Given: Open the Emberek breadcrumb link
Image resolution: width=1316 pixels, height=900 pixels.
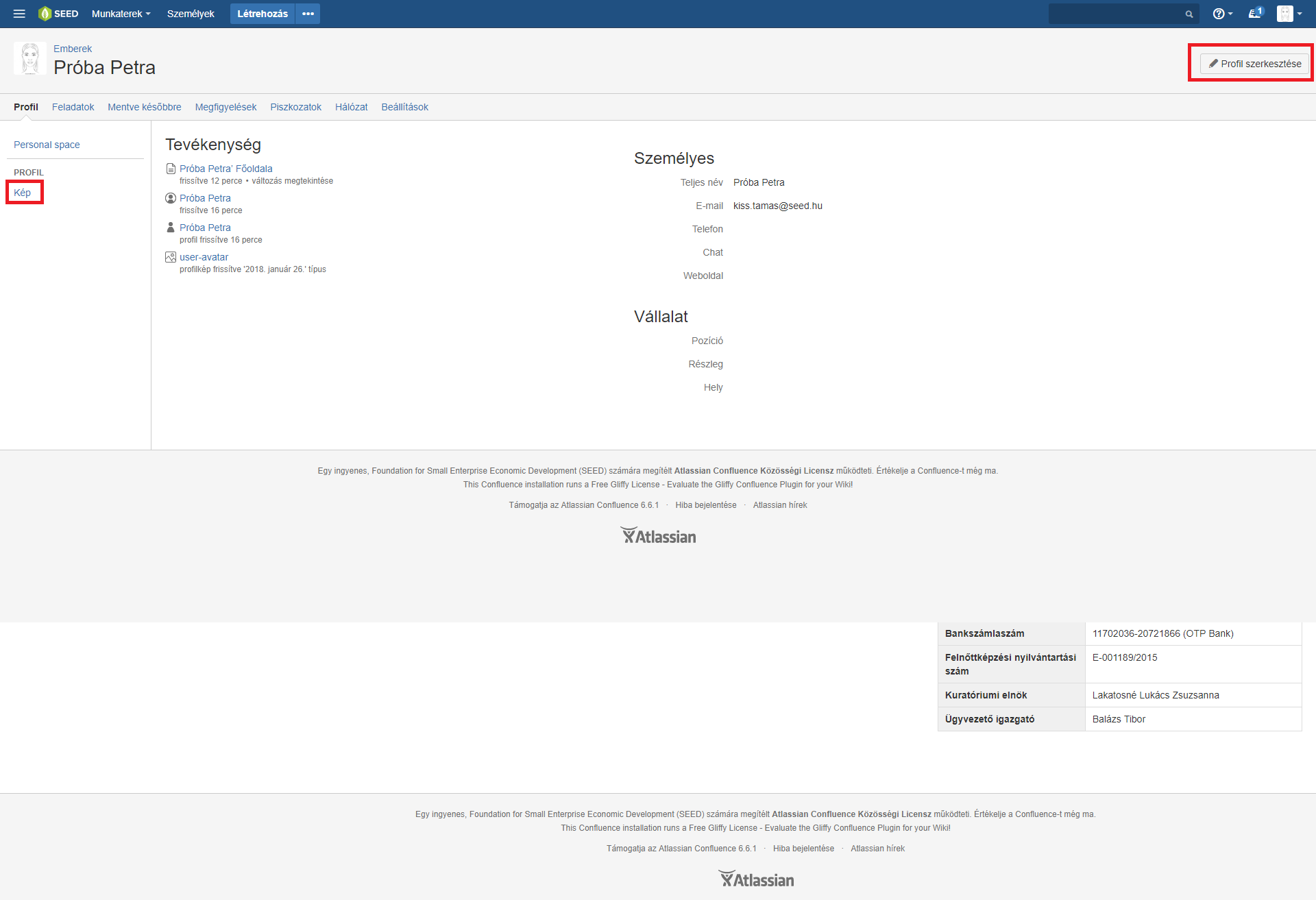Looking at the screenshot, I should click(73, 49).
